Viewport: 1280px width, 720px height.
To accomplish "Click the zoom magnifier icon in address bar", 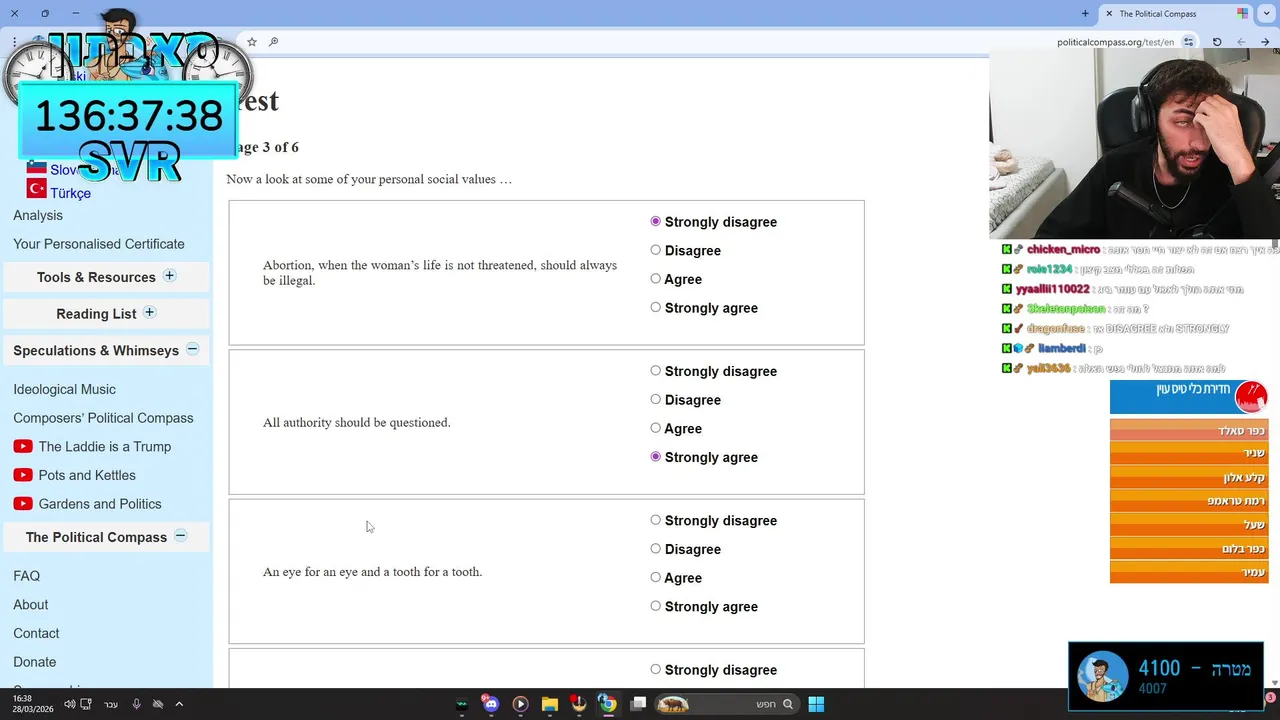I will (273, 42).
